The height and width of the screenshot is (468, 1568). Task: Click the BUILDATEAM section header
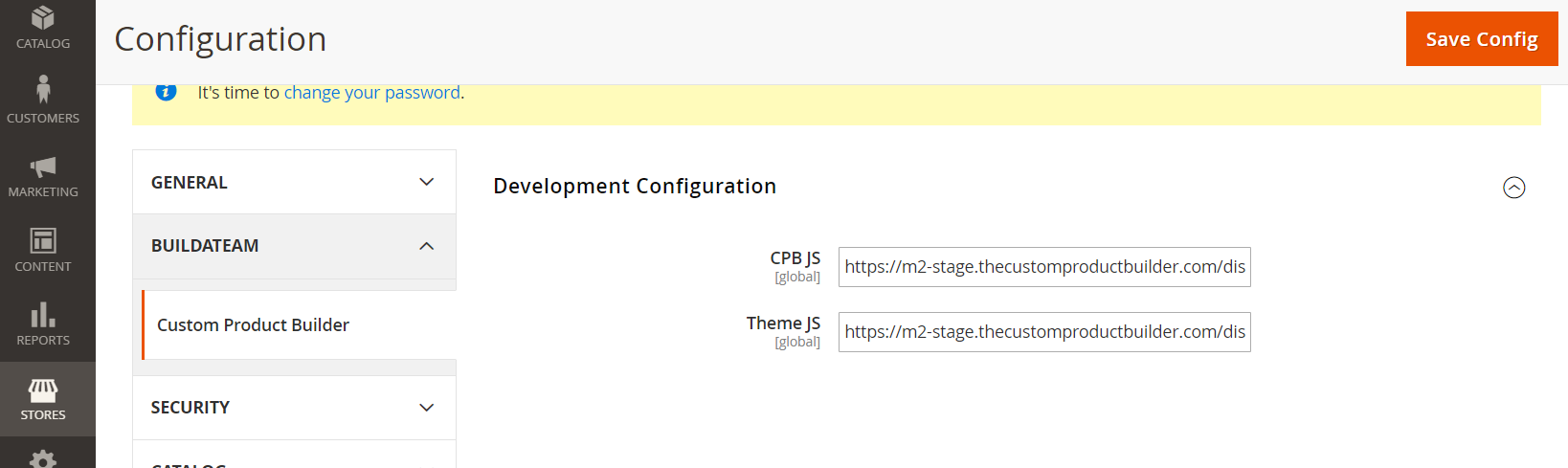pyautogui.click(x=294, y=246)
